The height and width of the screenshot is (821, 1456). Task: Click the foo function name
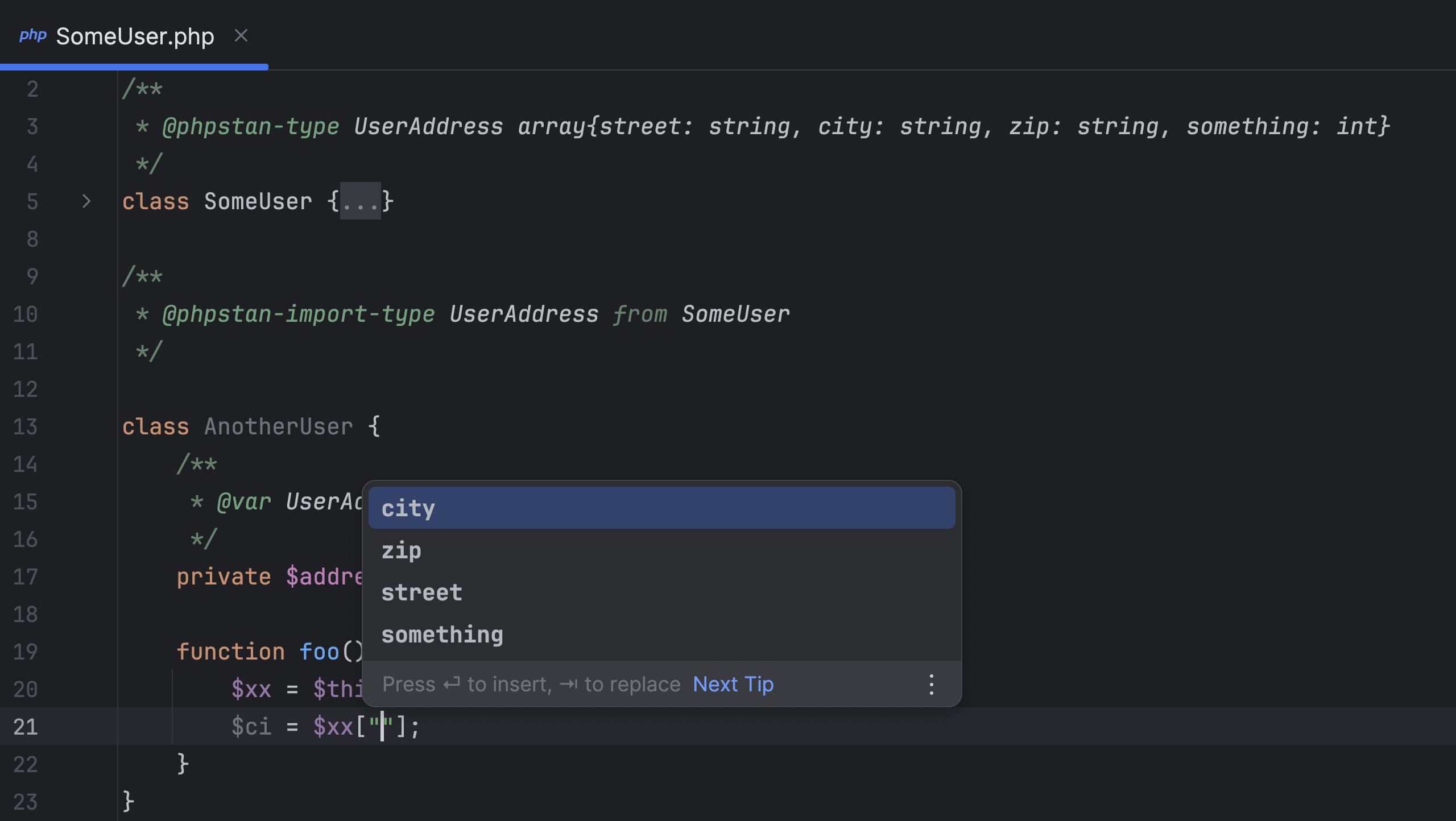319,652
